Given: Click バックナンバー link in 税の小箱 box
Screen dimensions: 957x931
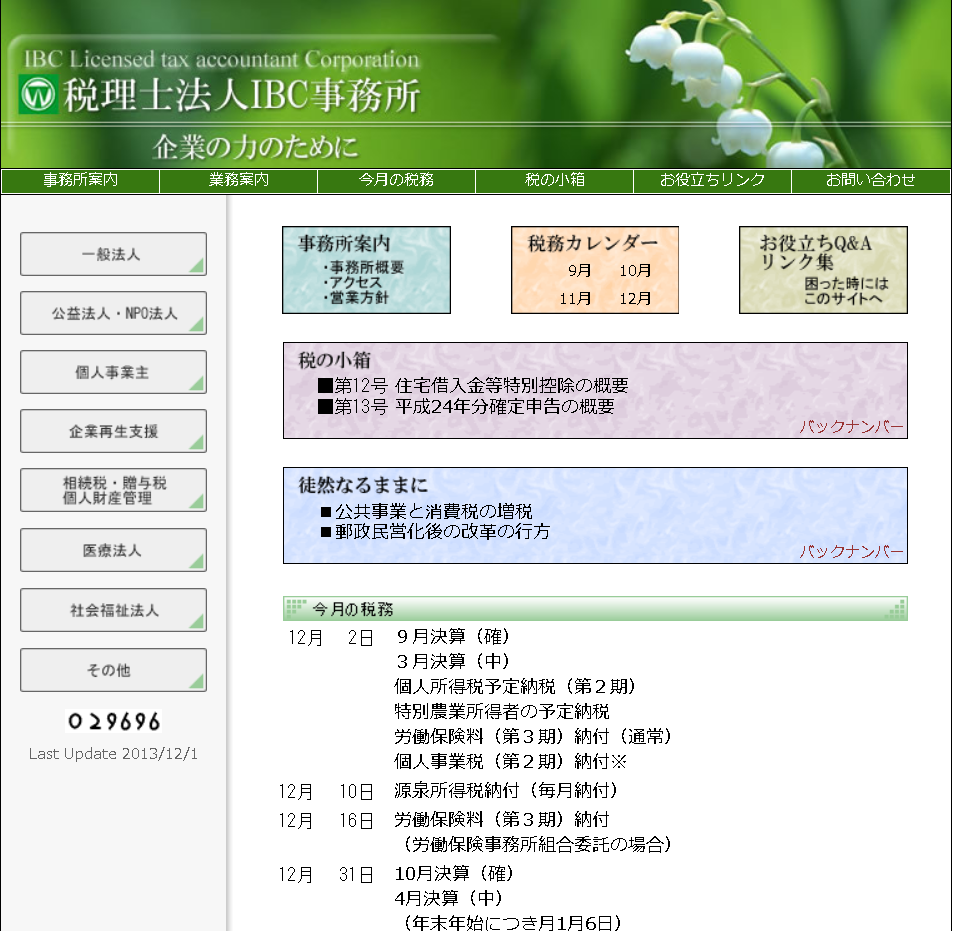Looking at the screenshot, I should [x=851, y=428].
